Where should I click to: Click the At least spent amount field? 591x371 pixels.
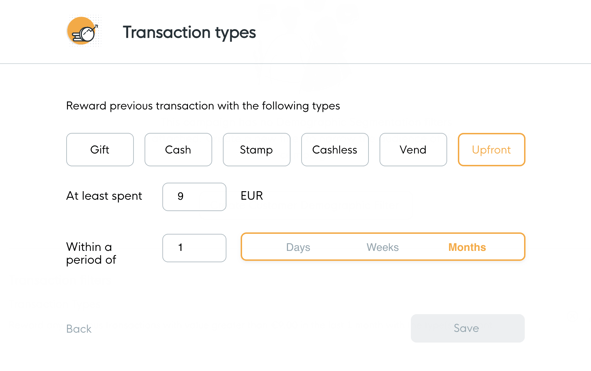click(194, 196)
